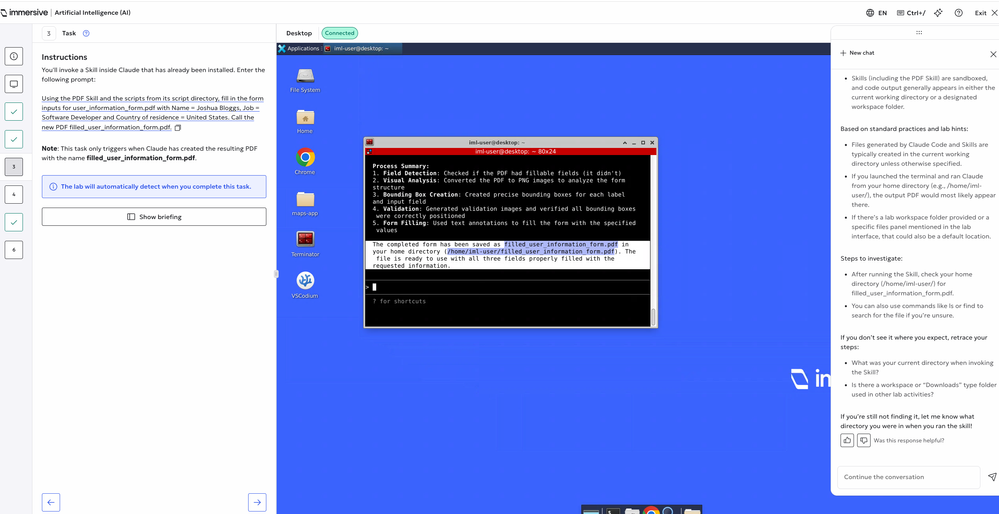
Task: Select step 4 in the task sidebar
Action: tap(14, 194)
